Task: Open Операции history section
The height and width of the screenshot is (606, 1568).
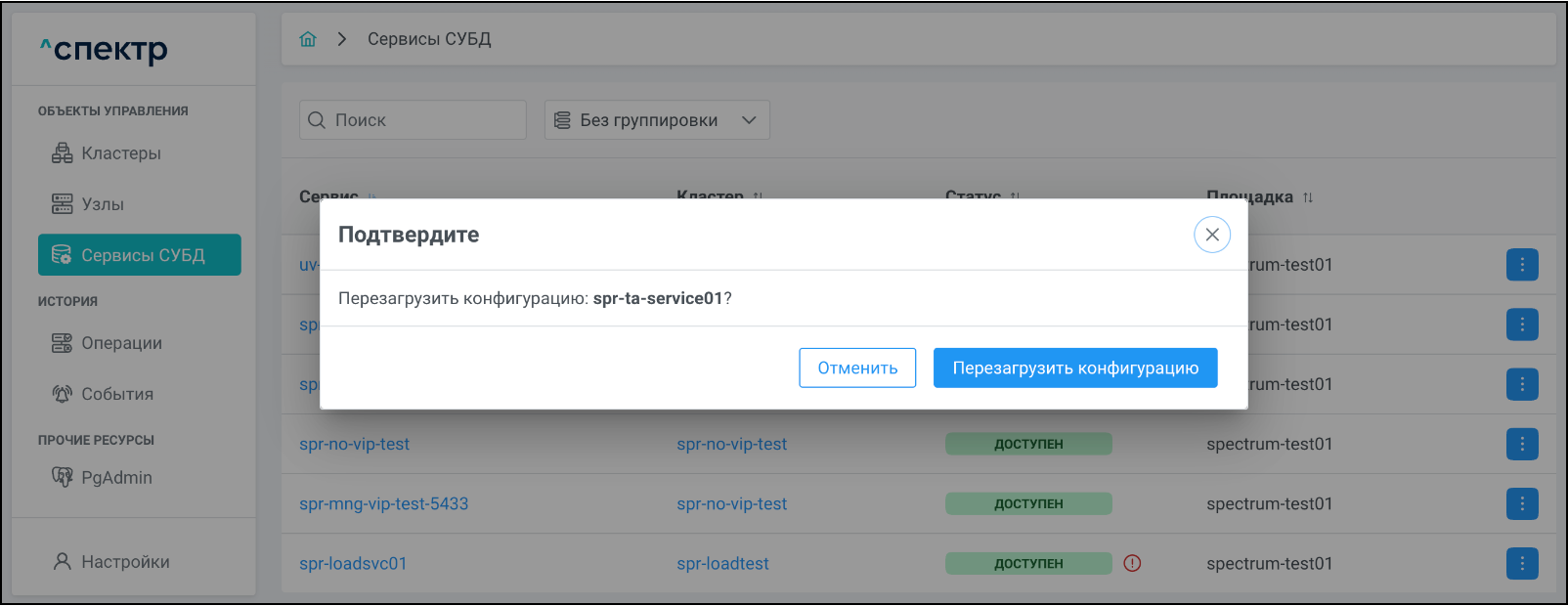Action: click(121, 343)
